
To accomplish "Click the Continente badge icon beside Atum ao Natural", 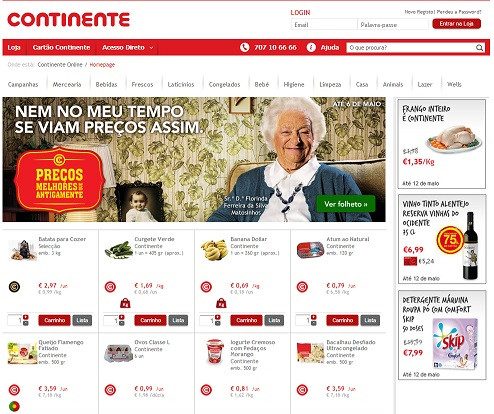I will [x=302, y=287].
